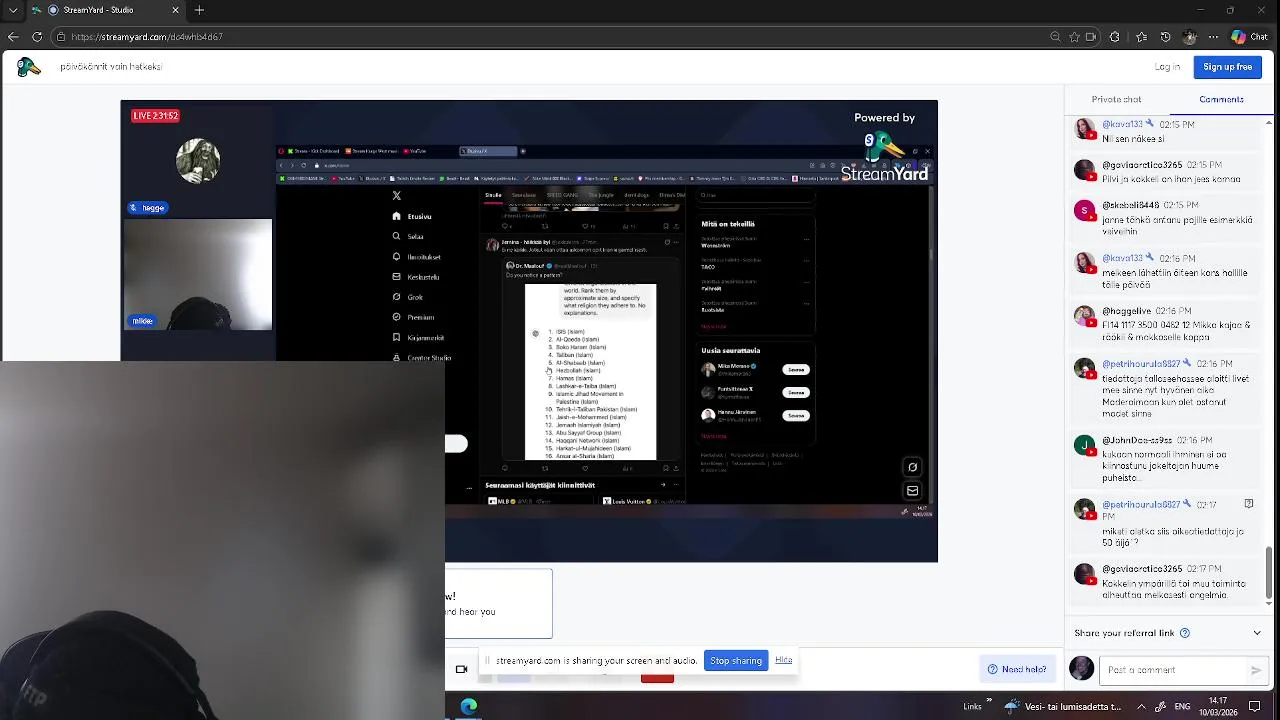Open the taskbar clock 14.17
This screenshot has width=1280, height=720.
coord(1218,706)
